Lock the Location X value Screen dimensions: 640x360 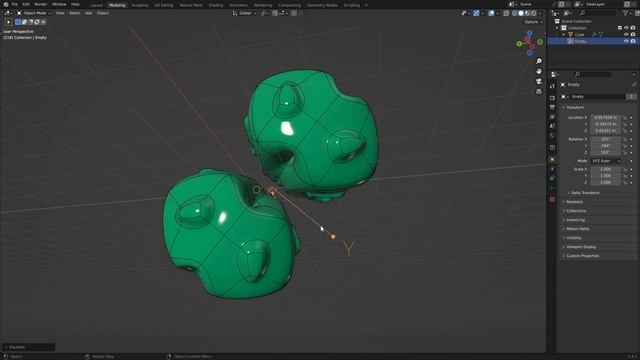pos(625,118)
